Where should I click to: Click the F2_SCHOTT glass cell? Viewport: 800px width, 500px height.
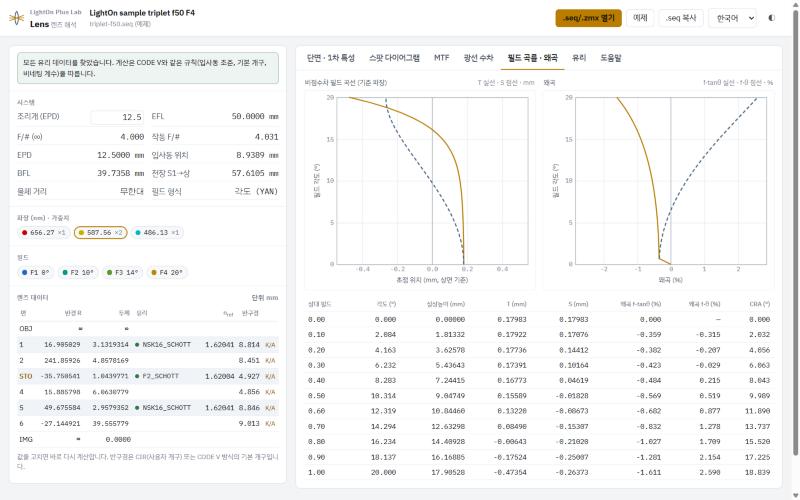coord(160,377)
